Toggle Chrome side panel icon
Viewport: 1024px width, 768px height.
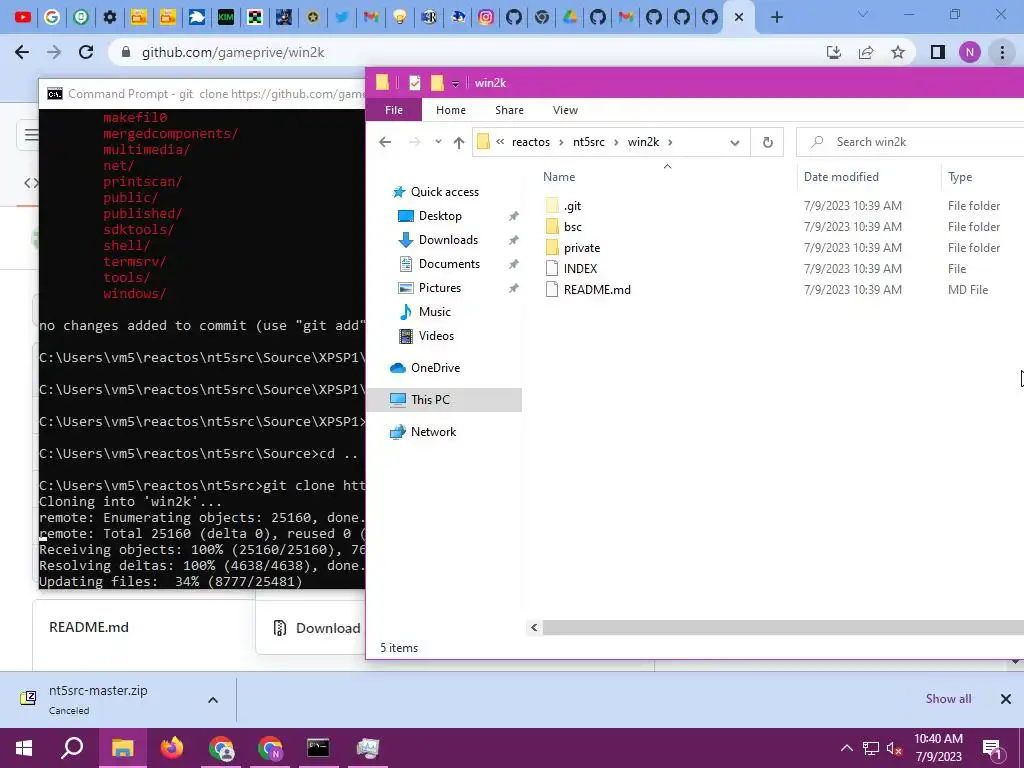coord(938,52)
